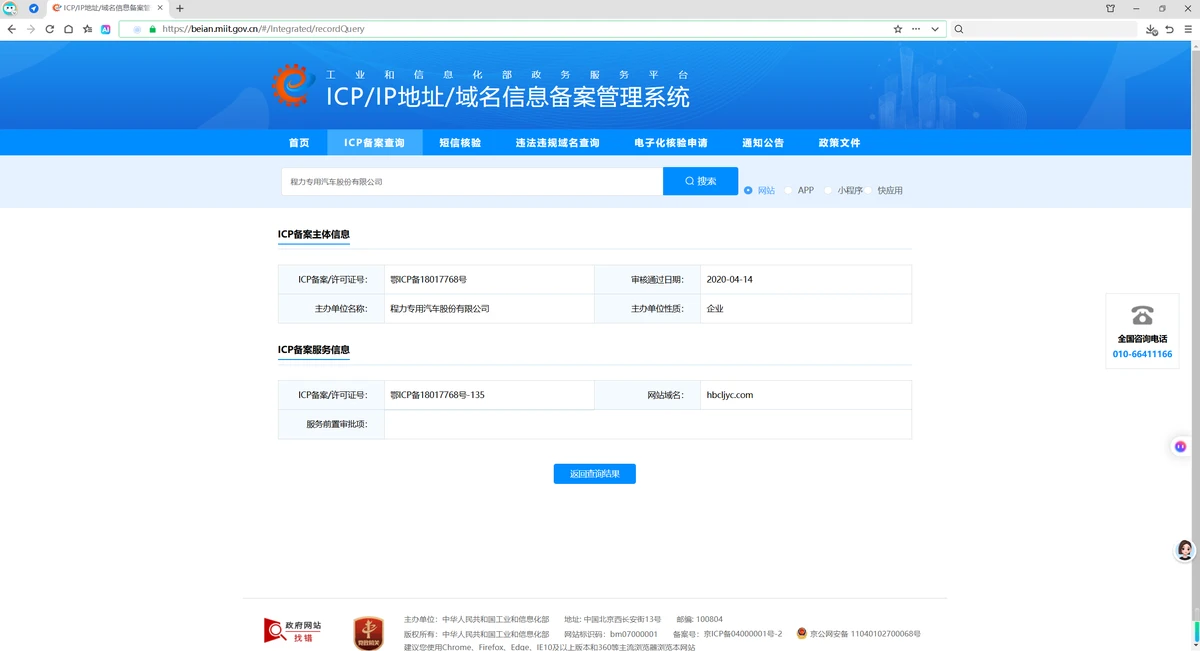Click the footer text 网站标识码: bm07000001
The height and width of the screenshot is (651, 1200).
[611, 634]
